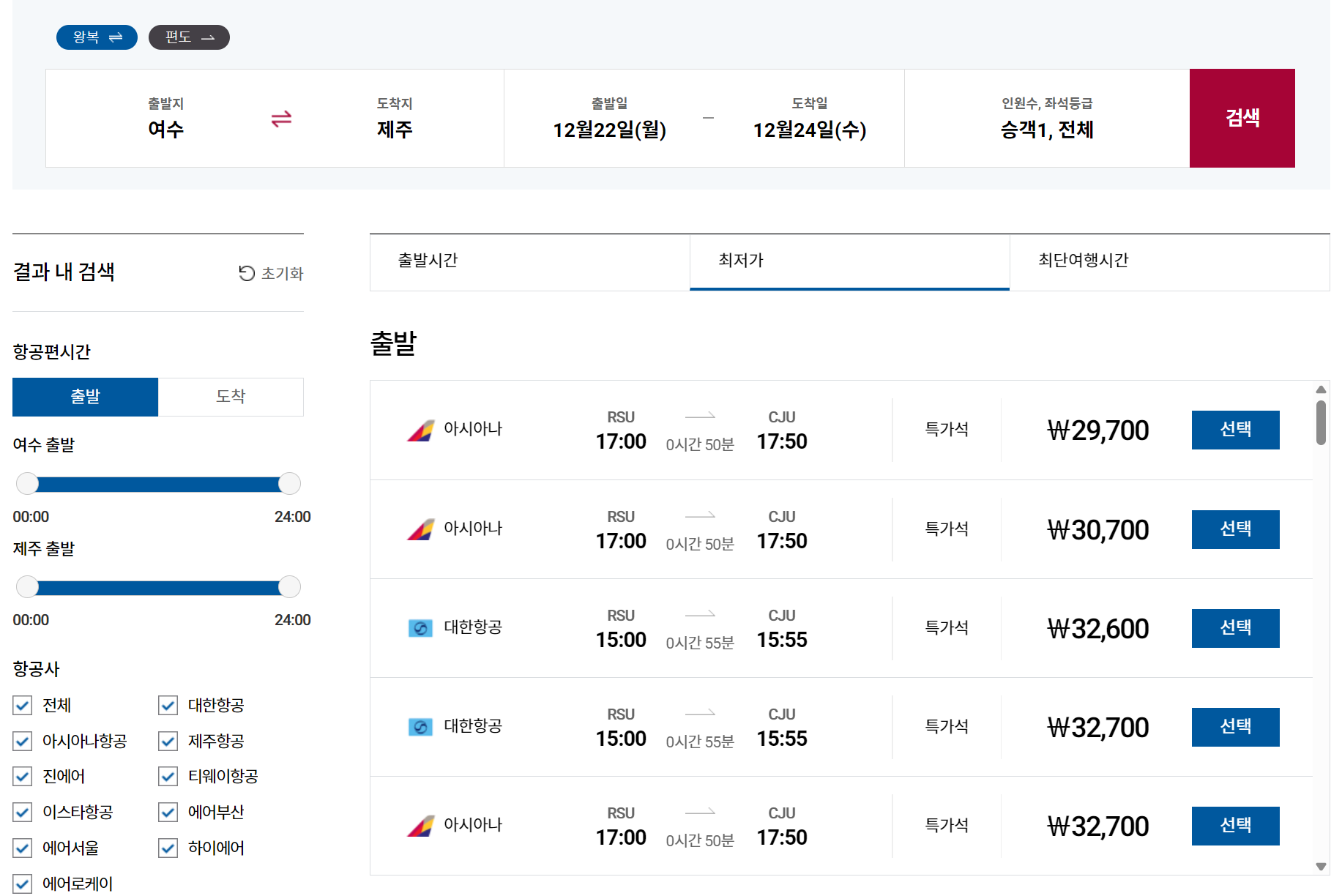Screen dimensions: 1342x896
Task: Uncheck the 대한항공 airline checkbox
Action: click(x=168, y=706)
